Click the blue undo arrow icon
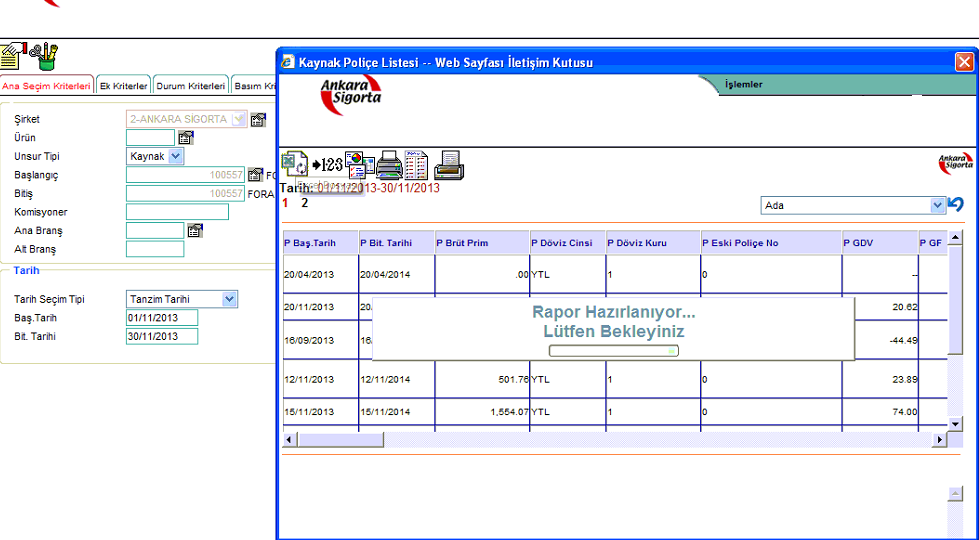This screenshot has height=540, width=979. (957, 204)
